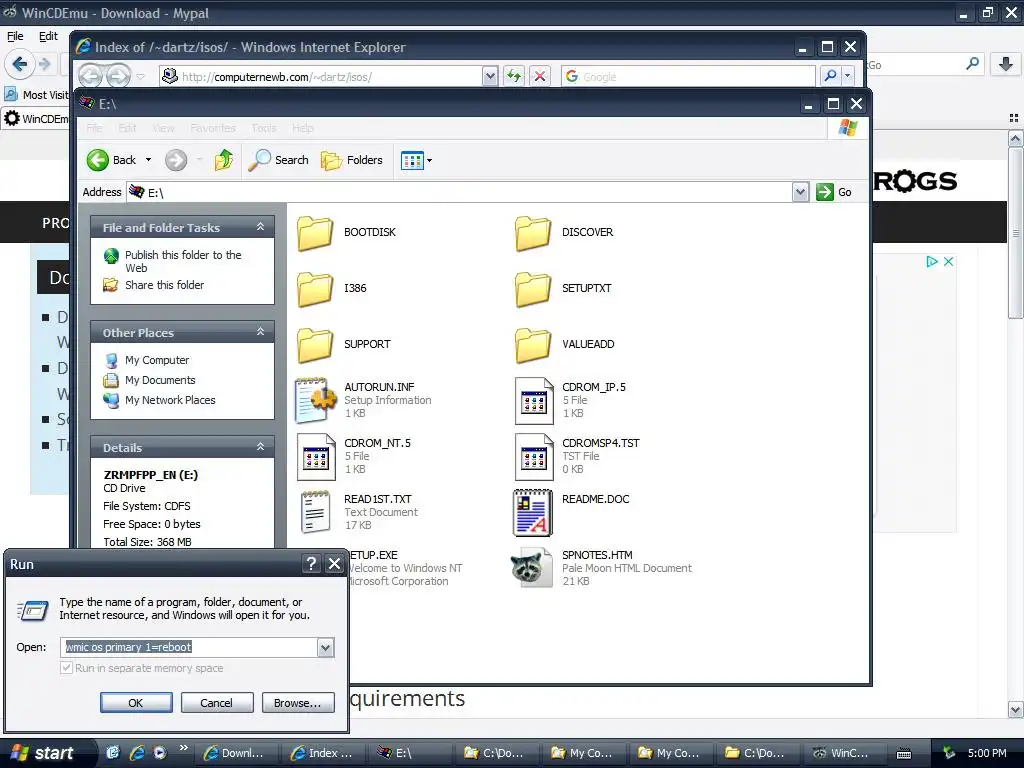This screenshot has height=768, width=1024.
Task: Open the Explorer Search pane
Action: (279, 160)
